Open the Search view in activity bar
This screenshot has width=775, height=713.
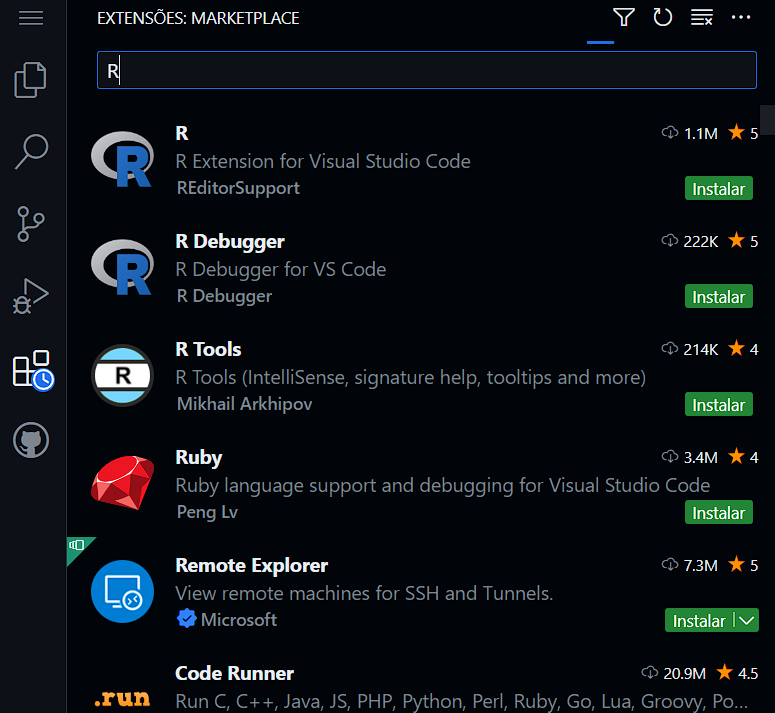click(32, 152)
